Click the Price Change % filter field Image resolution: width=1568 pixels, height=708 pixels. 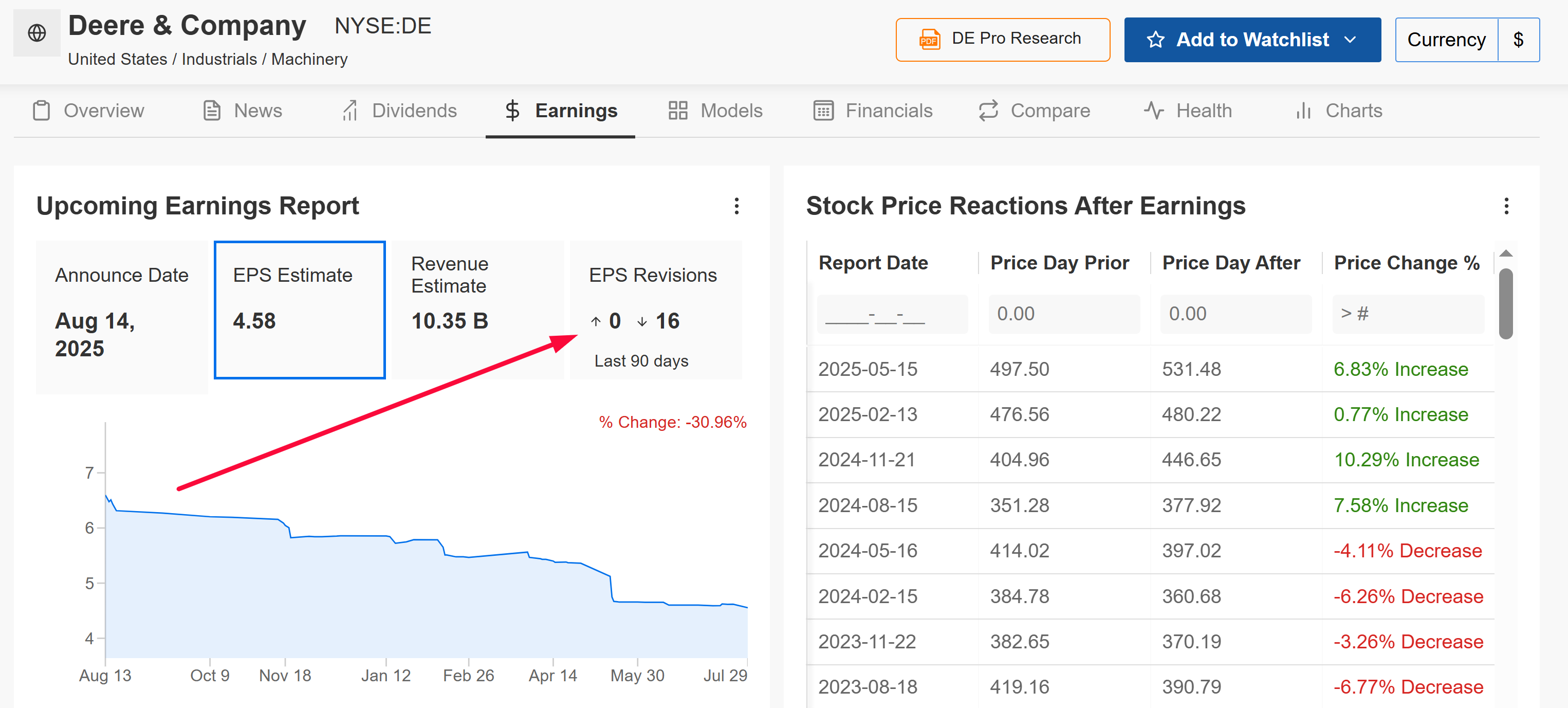pos(1408,314)
